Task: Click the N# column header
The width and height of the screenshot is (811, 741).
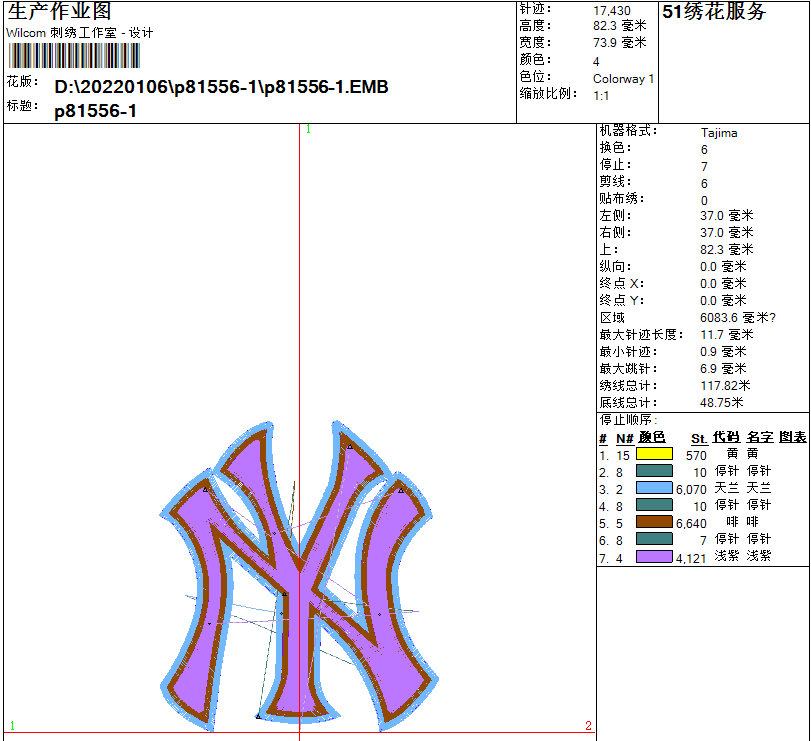Action: [625, 438]
